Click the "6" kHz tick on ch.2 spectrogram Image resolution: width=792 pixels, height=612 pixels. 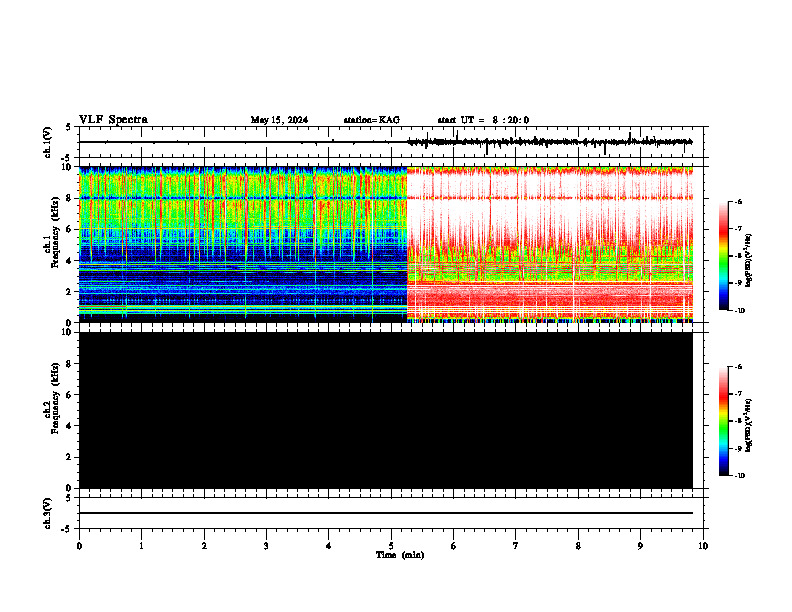[x=70, y=395]
